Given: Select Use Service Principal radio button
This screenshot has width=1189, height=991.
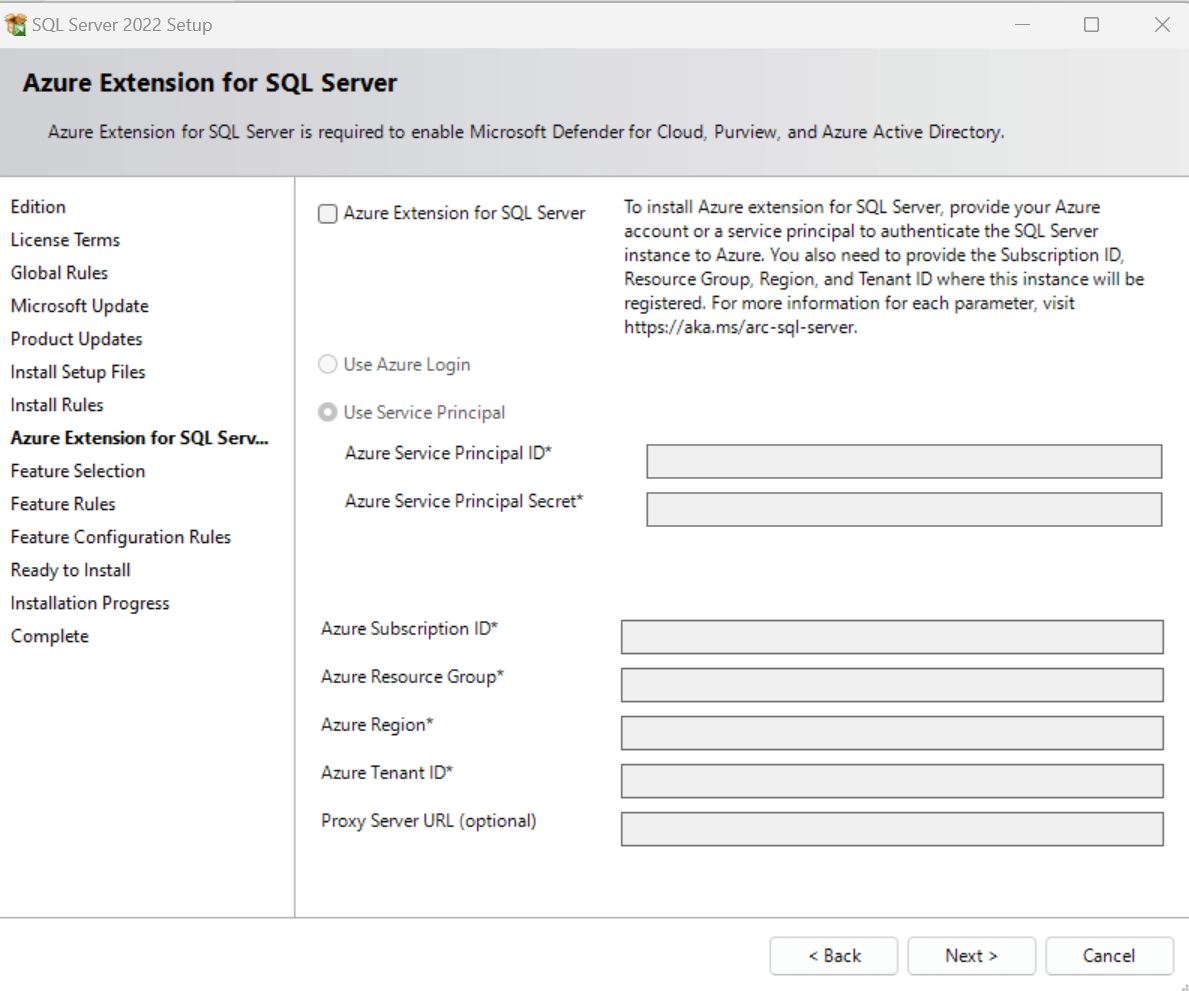Looking at the screenshot, I should point(328,412).
